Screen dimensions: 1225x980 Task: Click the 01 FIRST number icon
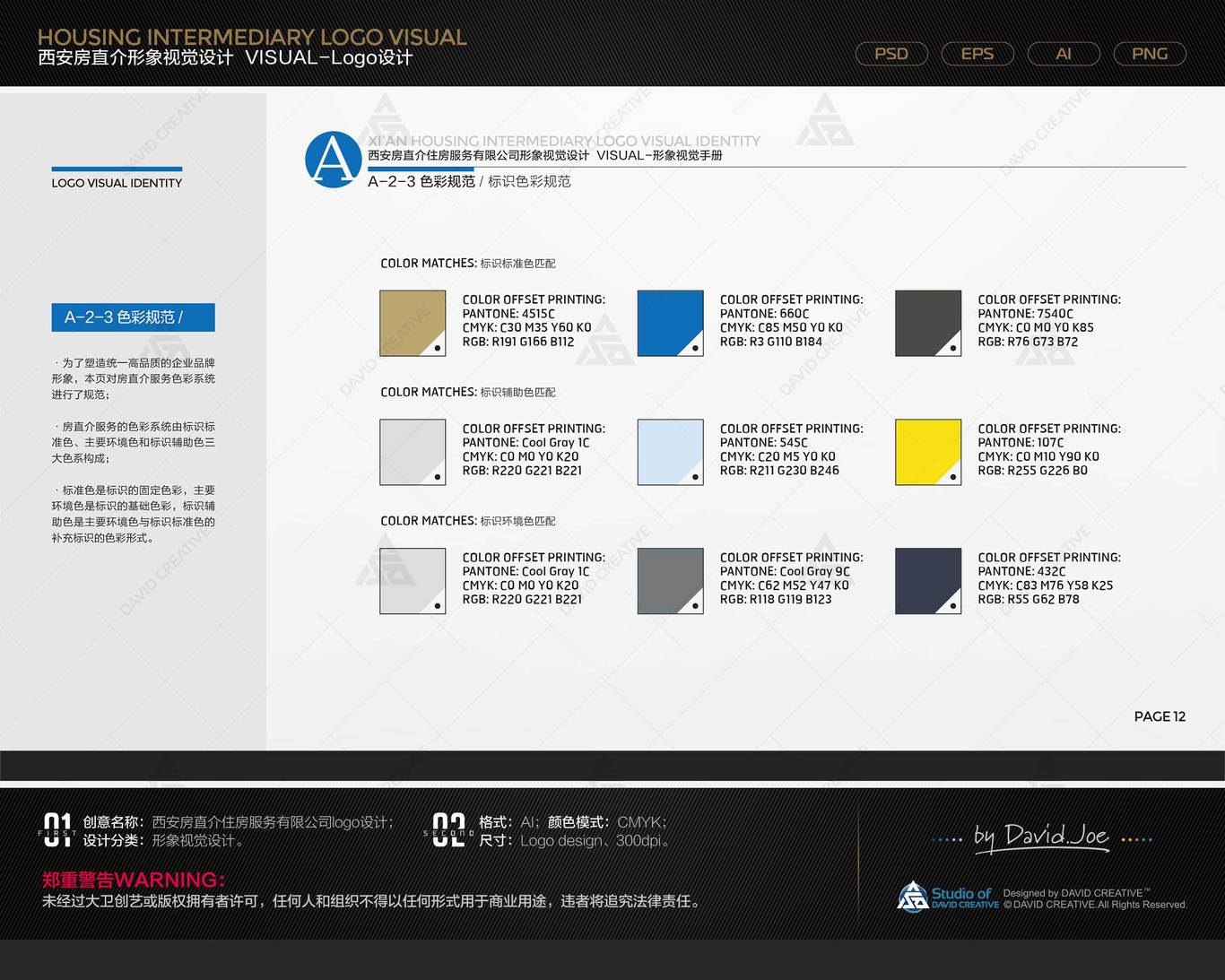click(x=57, y=831)
